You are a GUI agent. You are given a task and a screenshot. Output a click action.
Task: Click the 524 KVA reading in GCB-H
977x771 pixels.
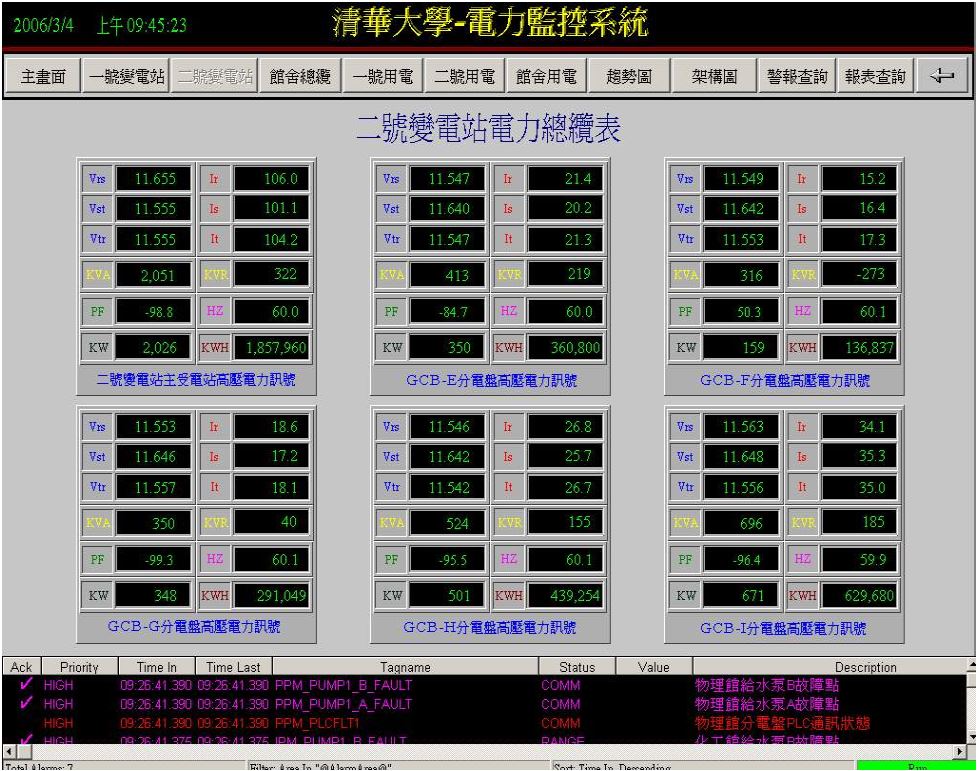click(x=447, y=522)
